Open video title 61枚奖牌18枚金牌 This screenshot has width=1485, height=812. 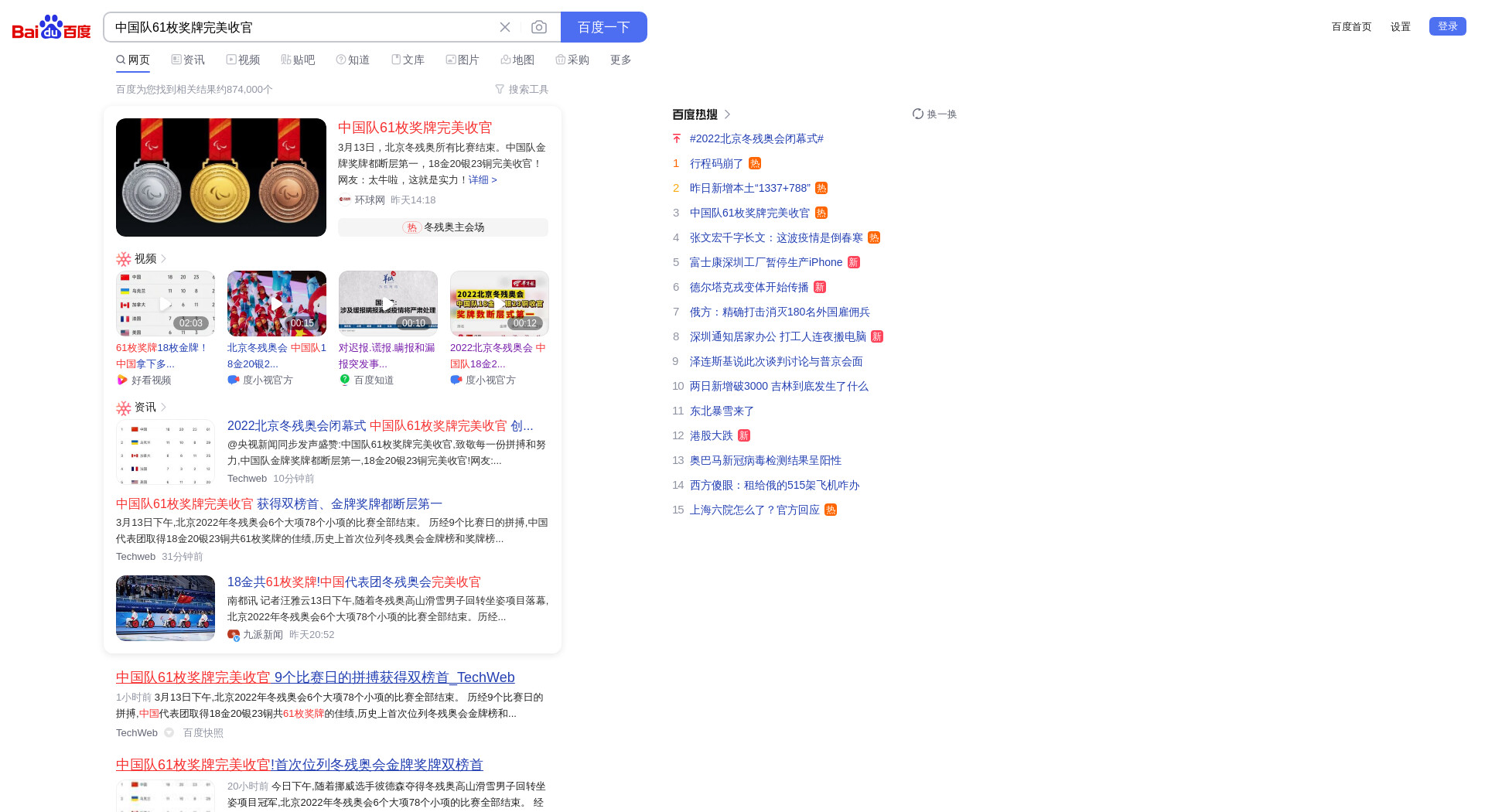coord(162,356)
